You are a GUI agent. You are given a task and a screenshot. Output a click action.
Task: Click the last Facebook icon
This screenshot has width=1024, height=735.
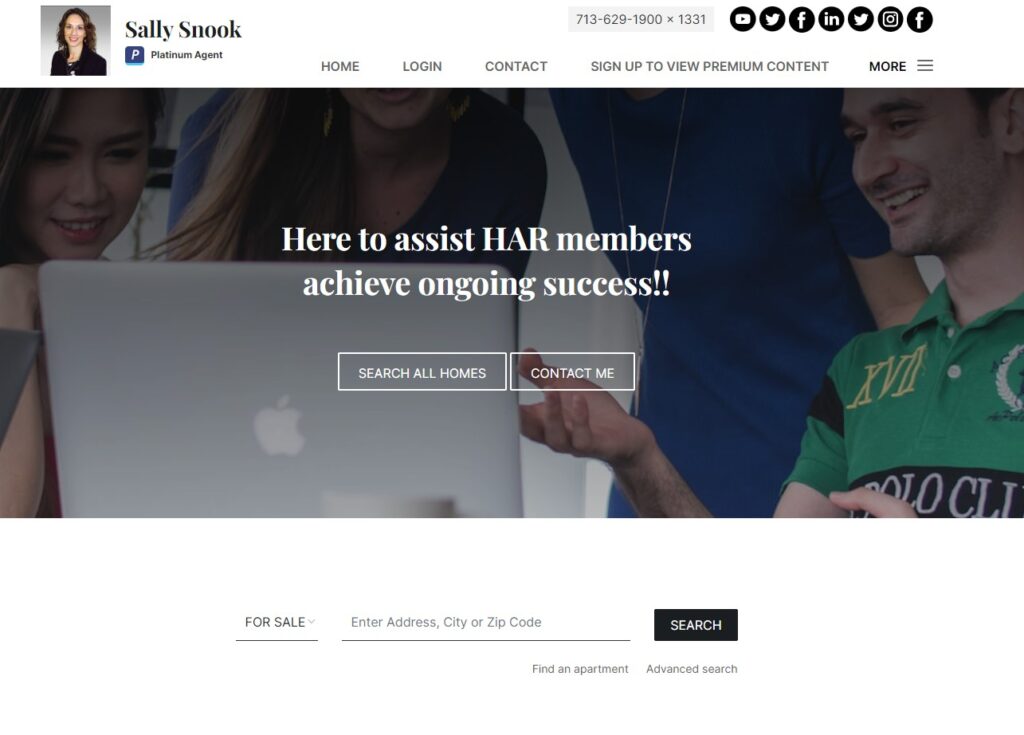click(x=919, y=20)
